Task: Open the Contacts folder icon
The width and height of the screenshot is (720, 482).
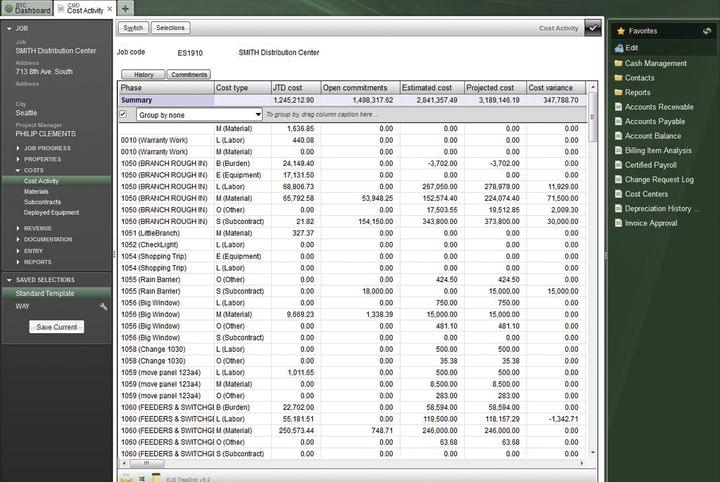Action: [619, 78]
